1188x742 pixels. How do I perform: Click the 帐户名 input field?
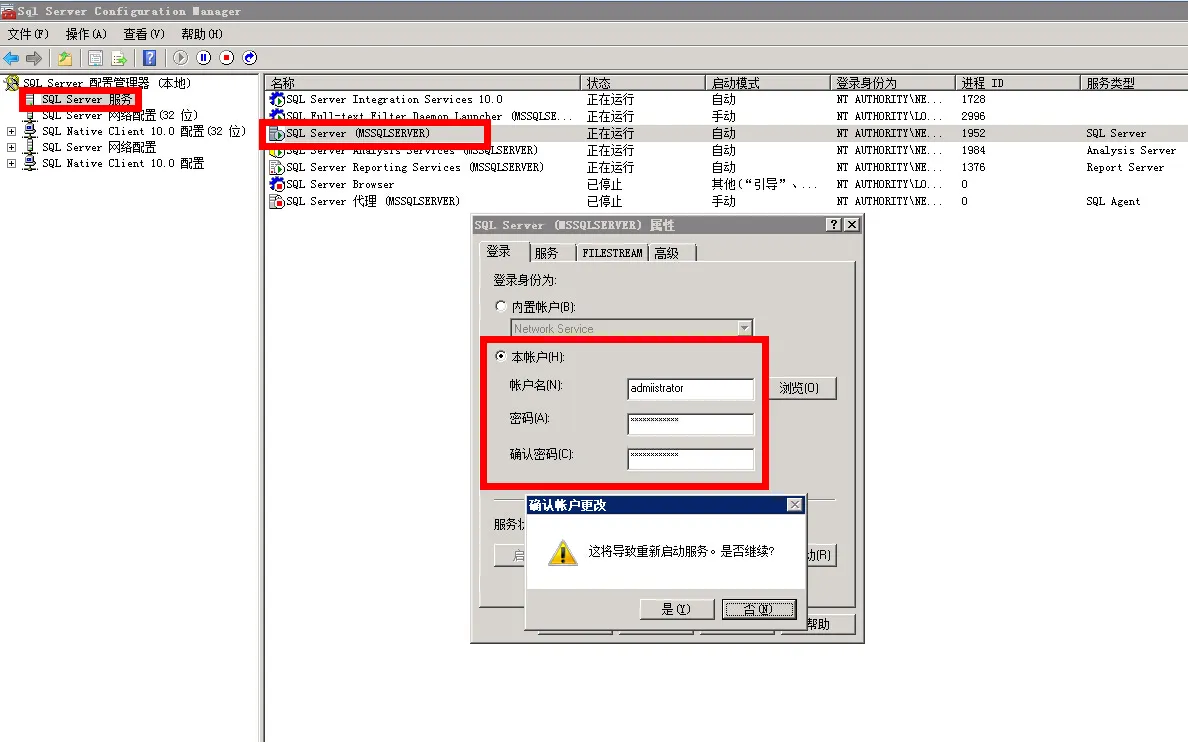pyautogui.click(x=690, y=388)
